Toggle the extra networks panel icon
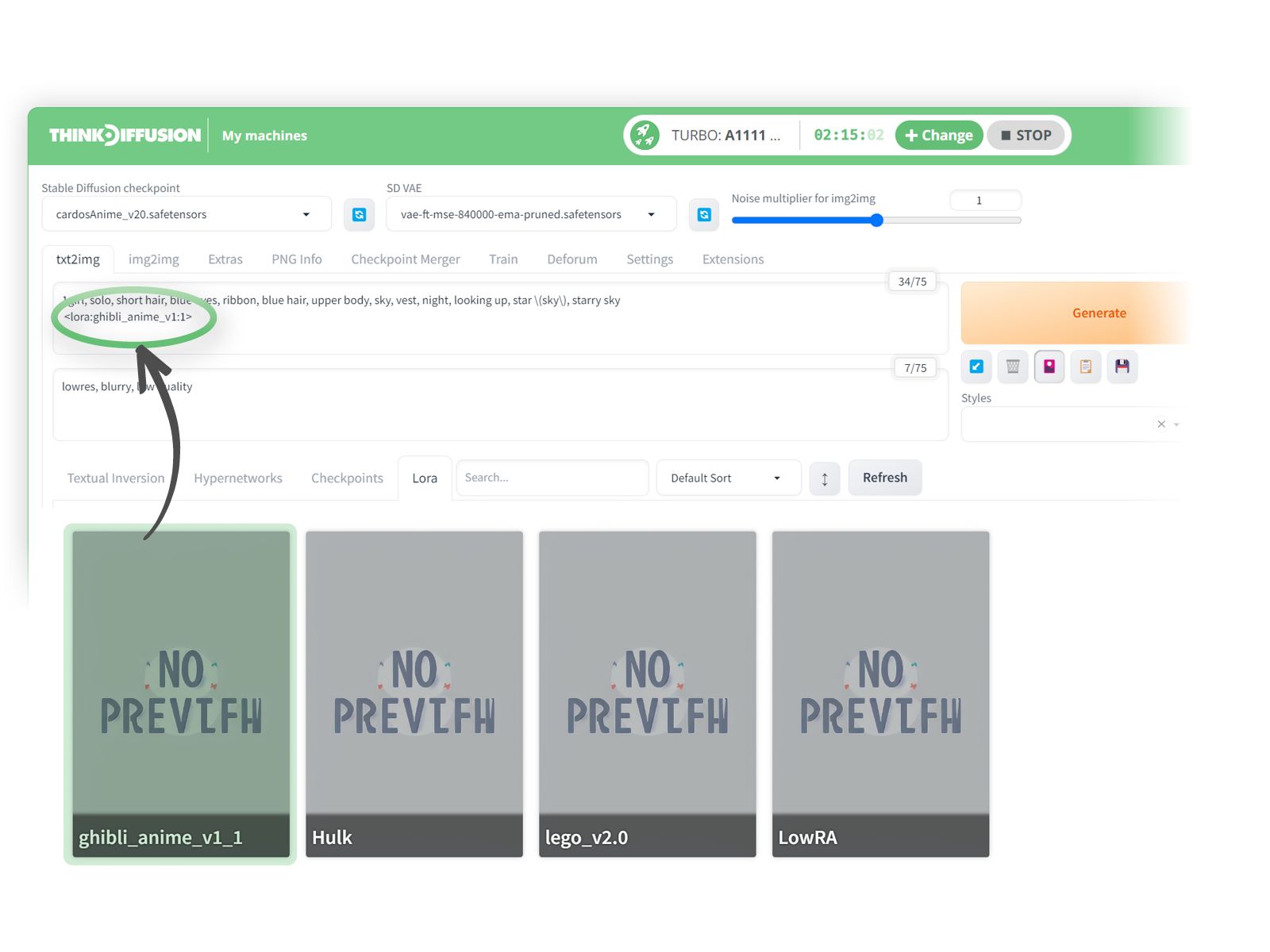This screenshot has height=952, width=1270. click(1049, 367)
